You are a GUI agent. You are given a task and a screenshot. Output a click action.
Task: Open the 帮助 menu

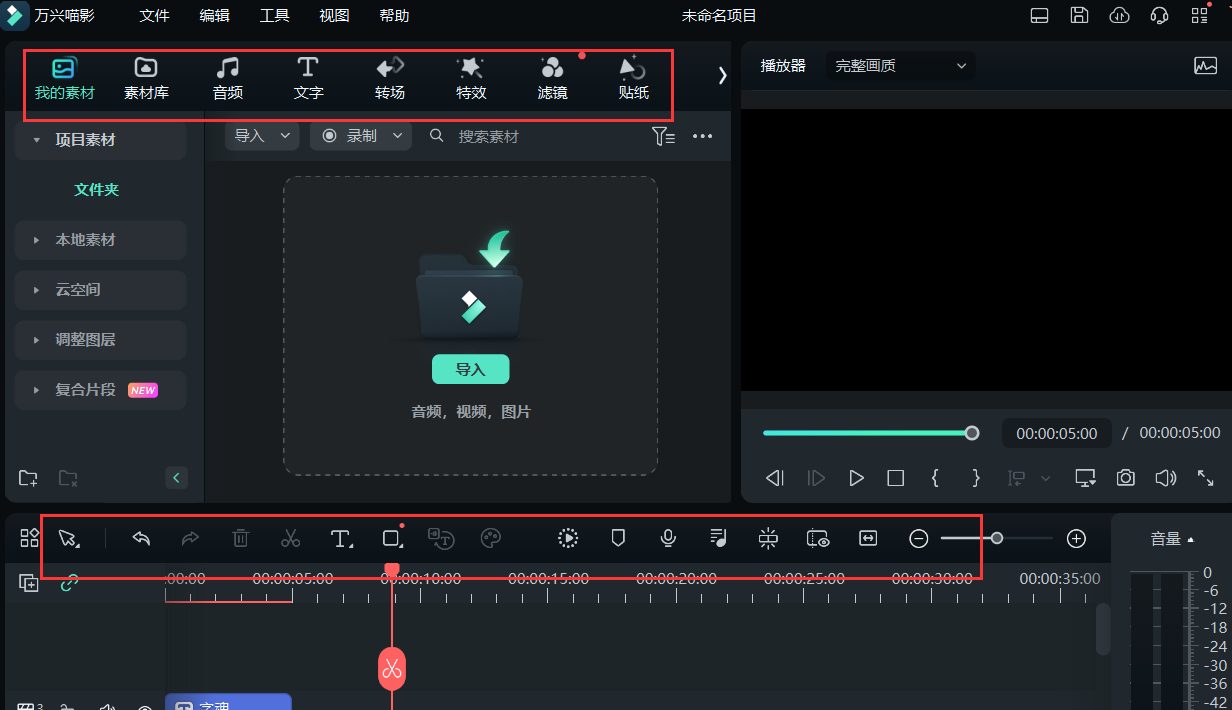[394, 15]
